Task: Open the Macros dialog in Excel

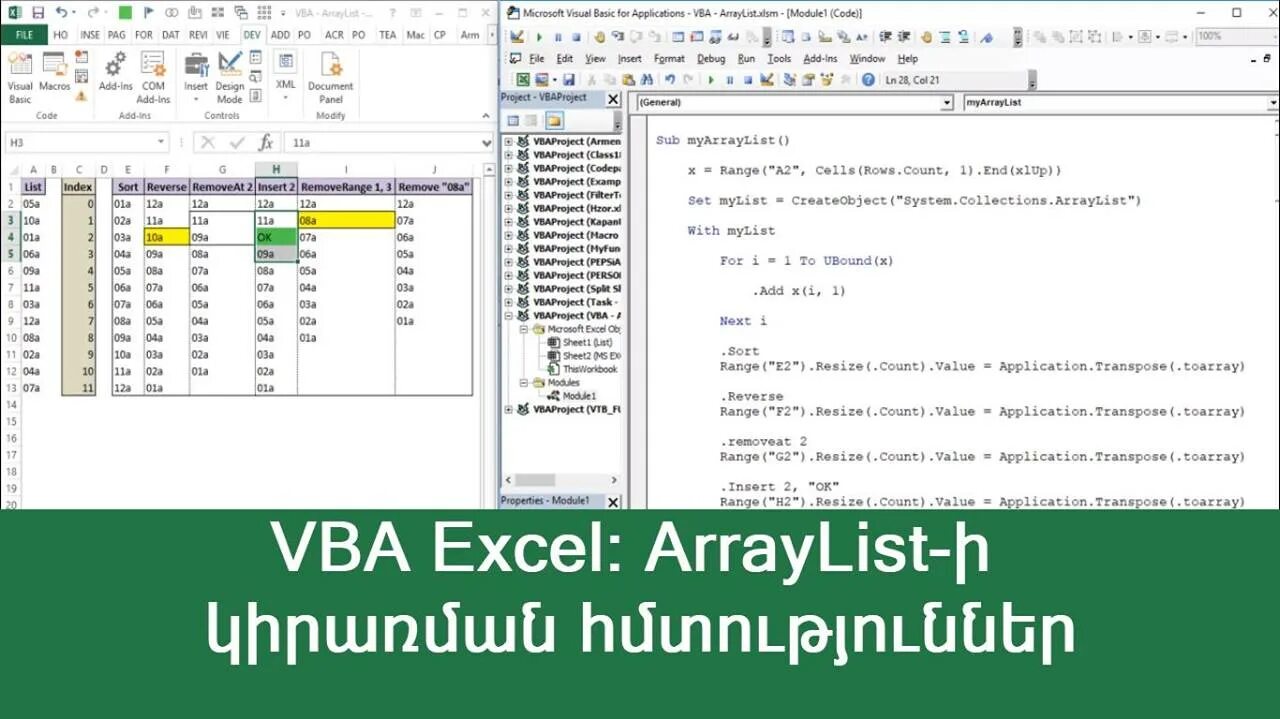Action: (x=55, y=72)
